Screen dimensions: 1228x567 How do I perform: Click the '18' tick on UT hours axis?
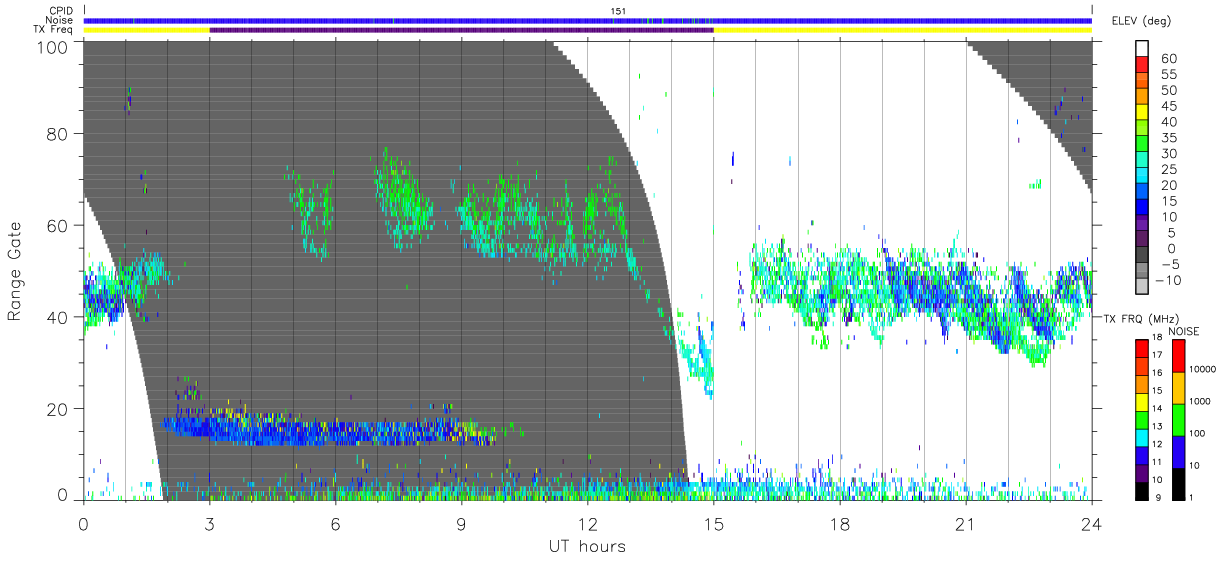[x=839, y=522]
